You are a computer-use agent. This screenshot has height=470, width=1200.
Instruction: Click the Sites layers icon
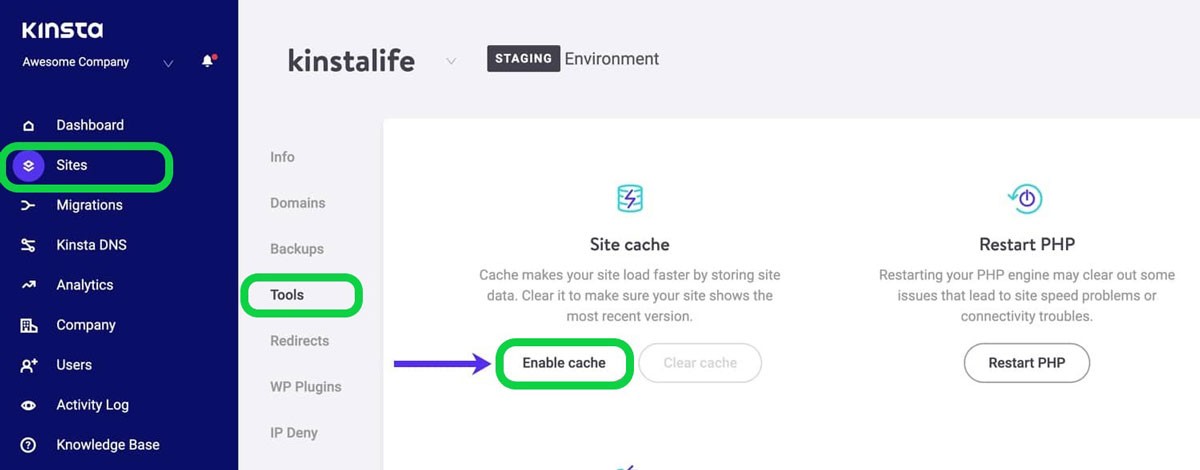tap(28, 166)
